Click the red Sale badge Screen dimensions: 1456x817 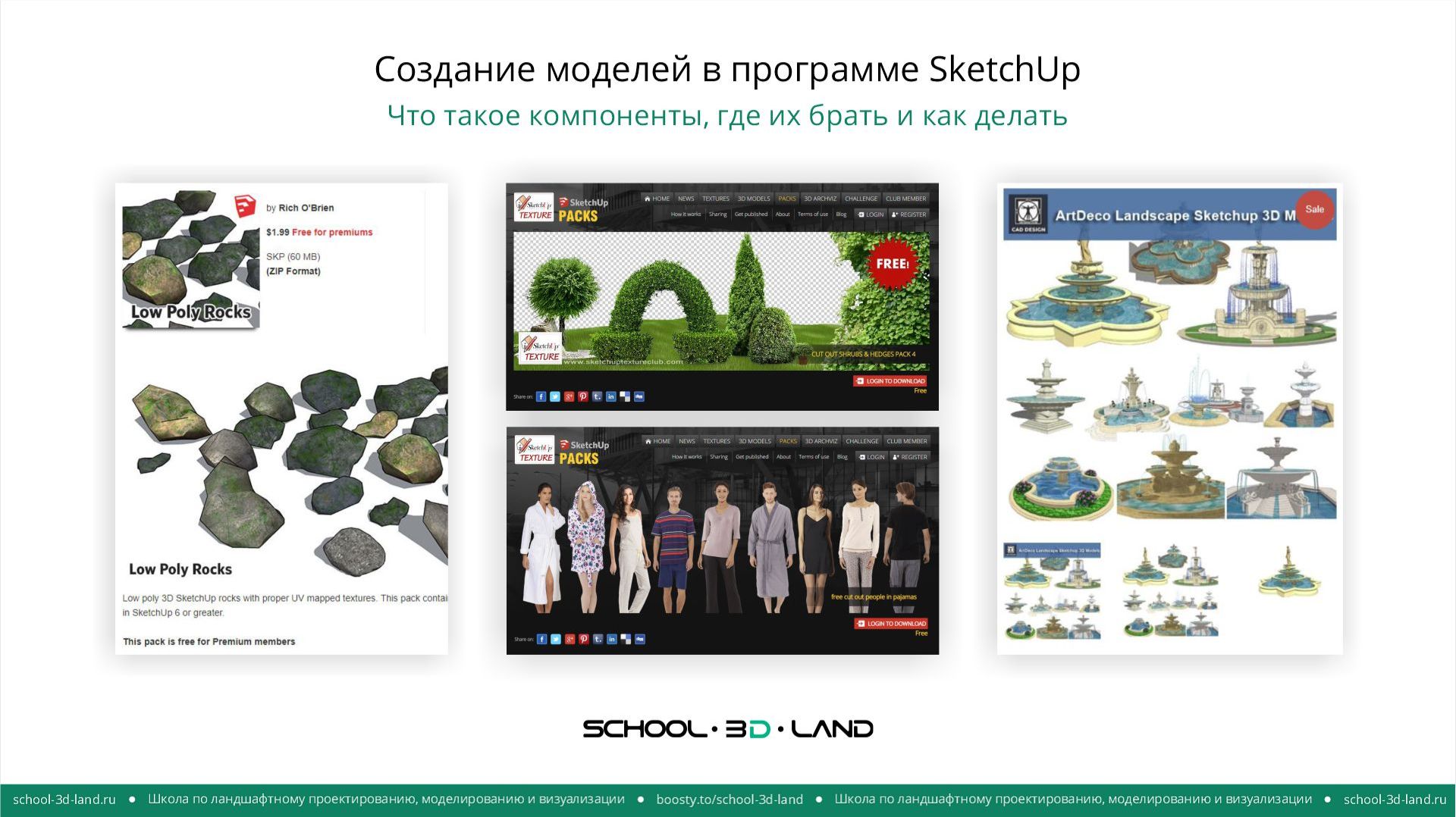(1314, 209)
